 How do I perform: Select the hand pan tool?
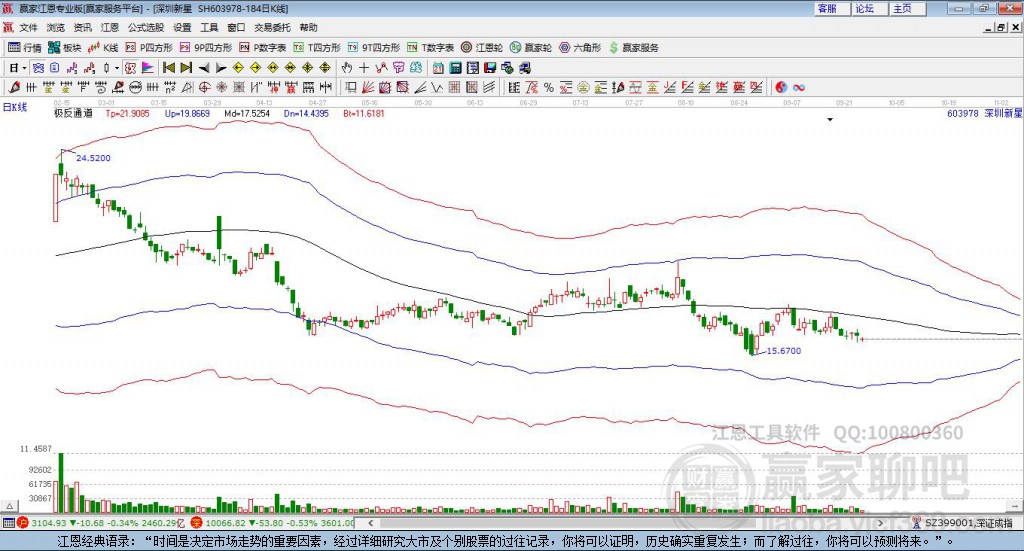tap(346, 68)
